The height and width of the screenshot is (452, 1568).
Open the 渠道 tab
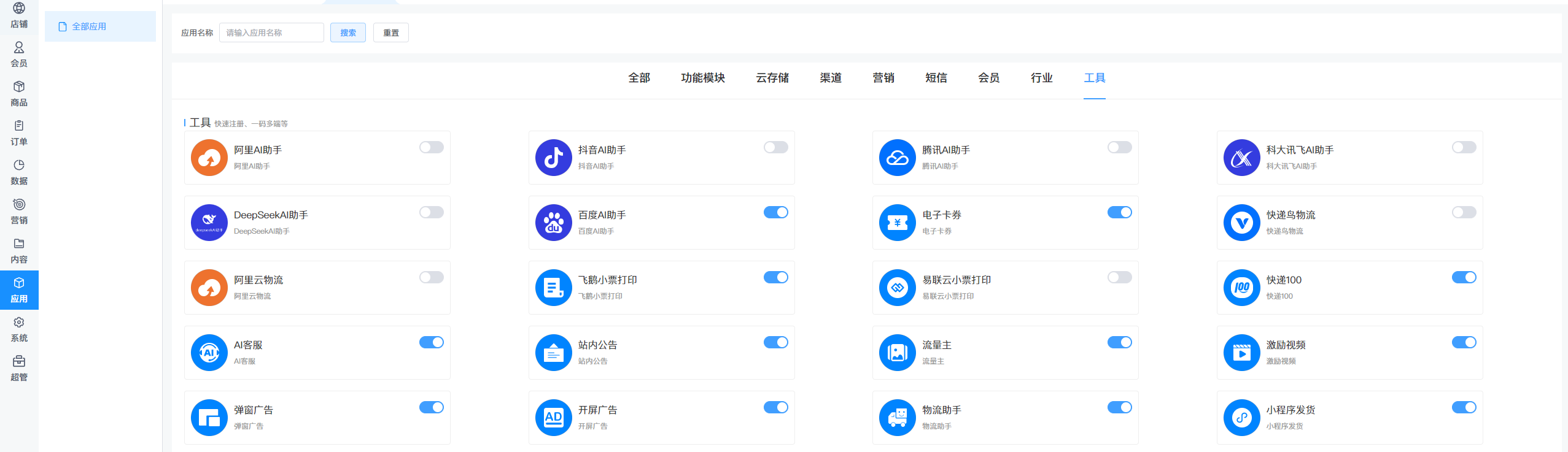831,78
